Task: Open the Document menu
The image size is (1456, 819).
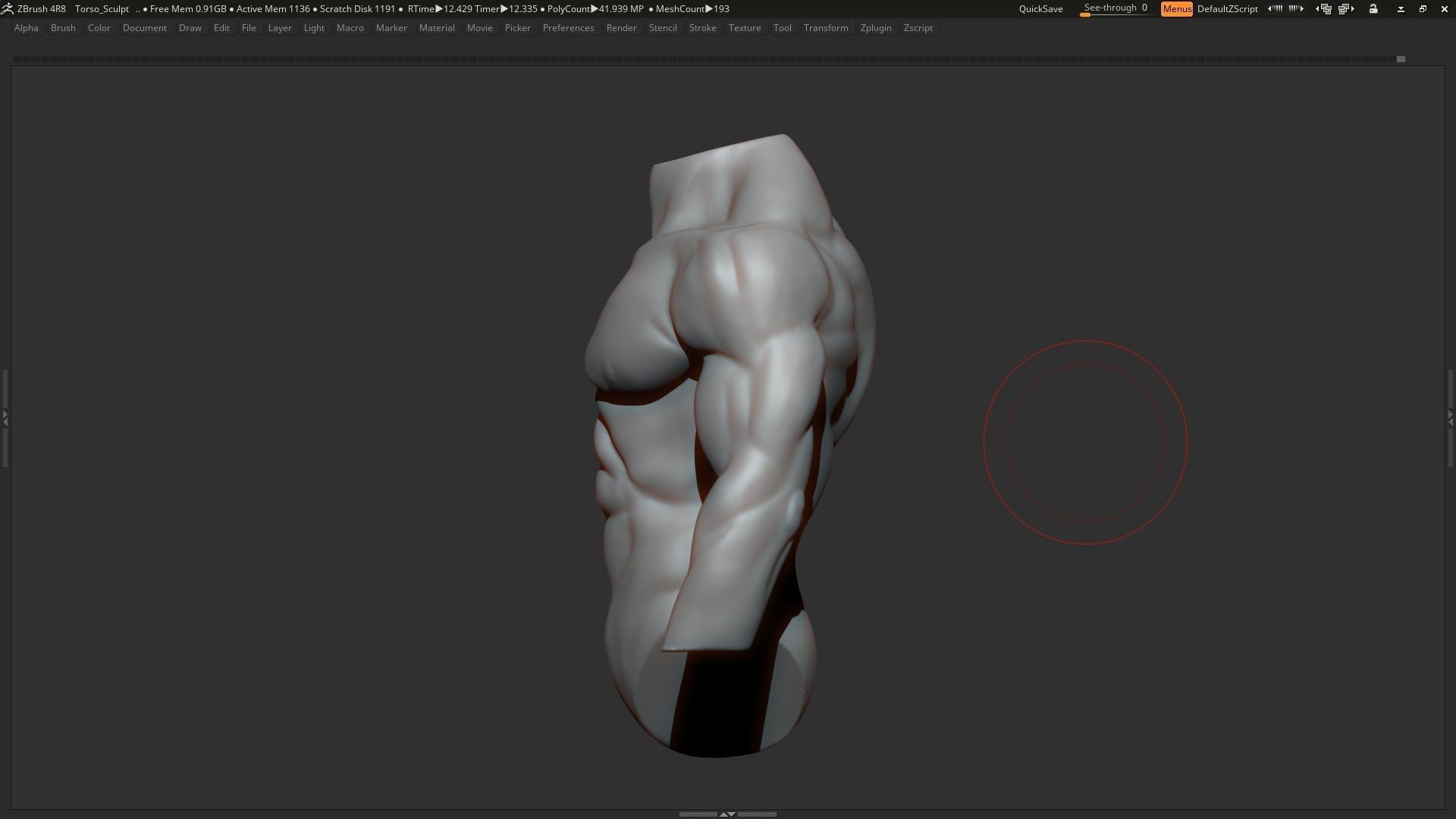Action: point(145,28)
